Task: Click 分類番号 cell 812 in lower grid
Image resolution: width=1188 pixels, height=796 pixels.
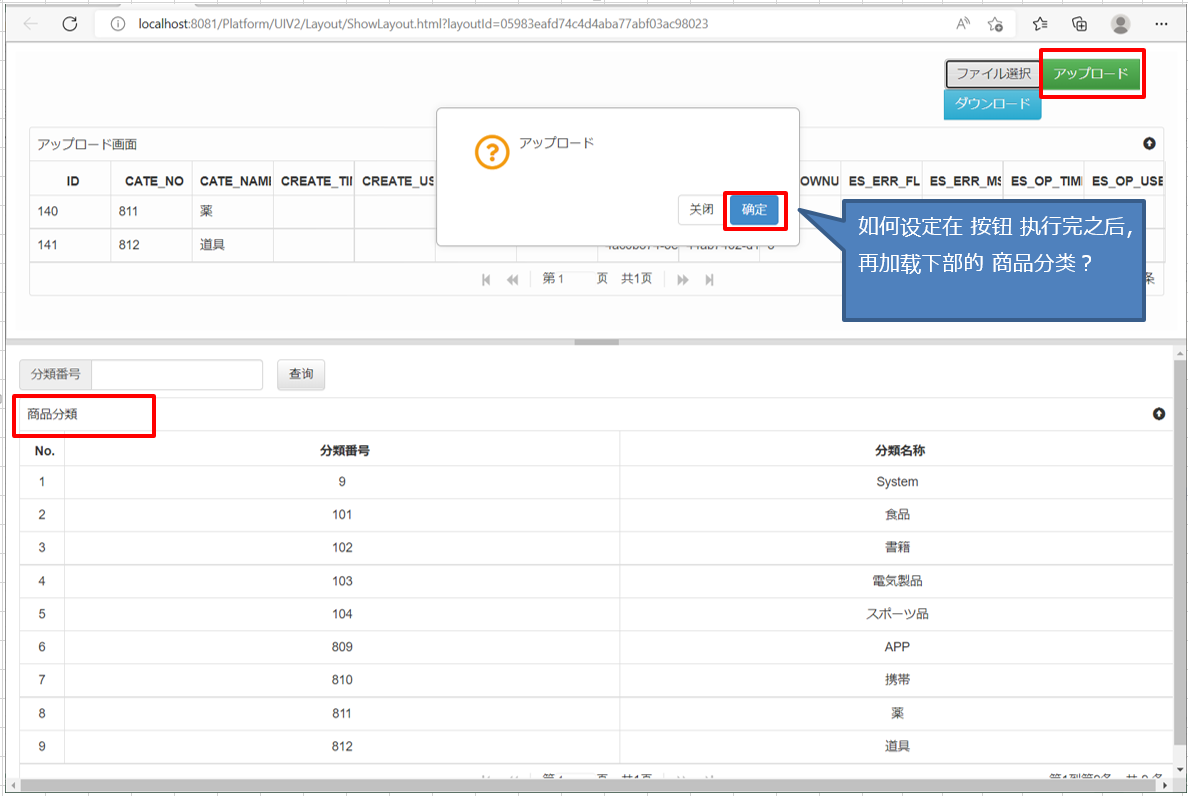Action: click(342, 746)
